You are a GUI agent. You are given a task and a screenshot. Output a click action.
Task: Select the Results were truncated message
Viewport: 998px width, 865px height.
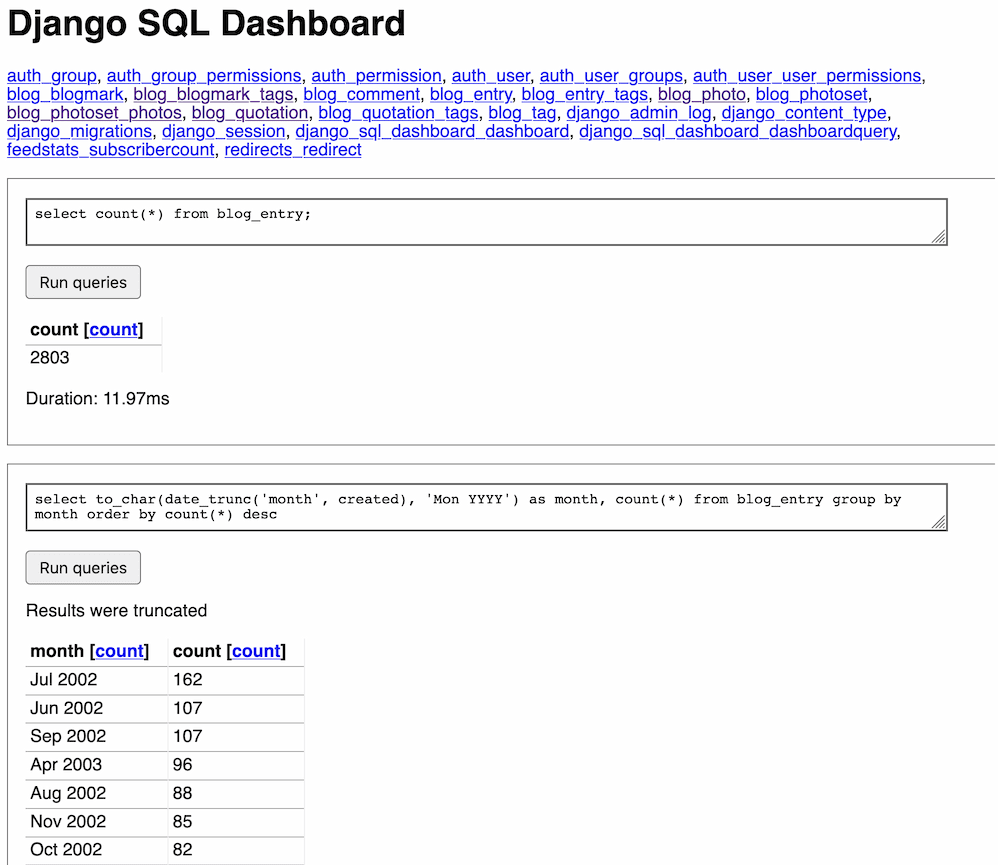116,610
